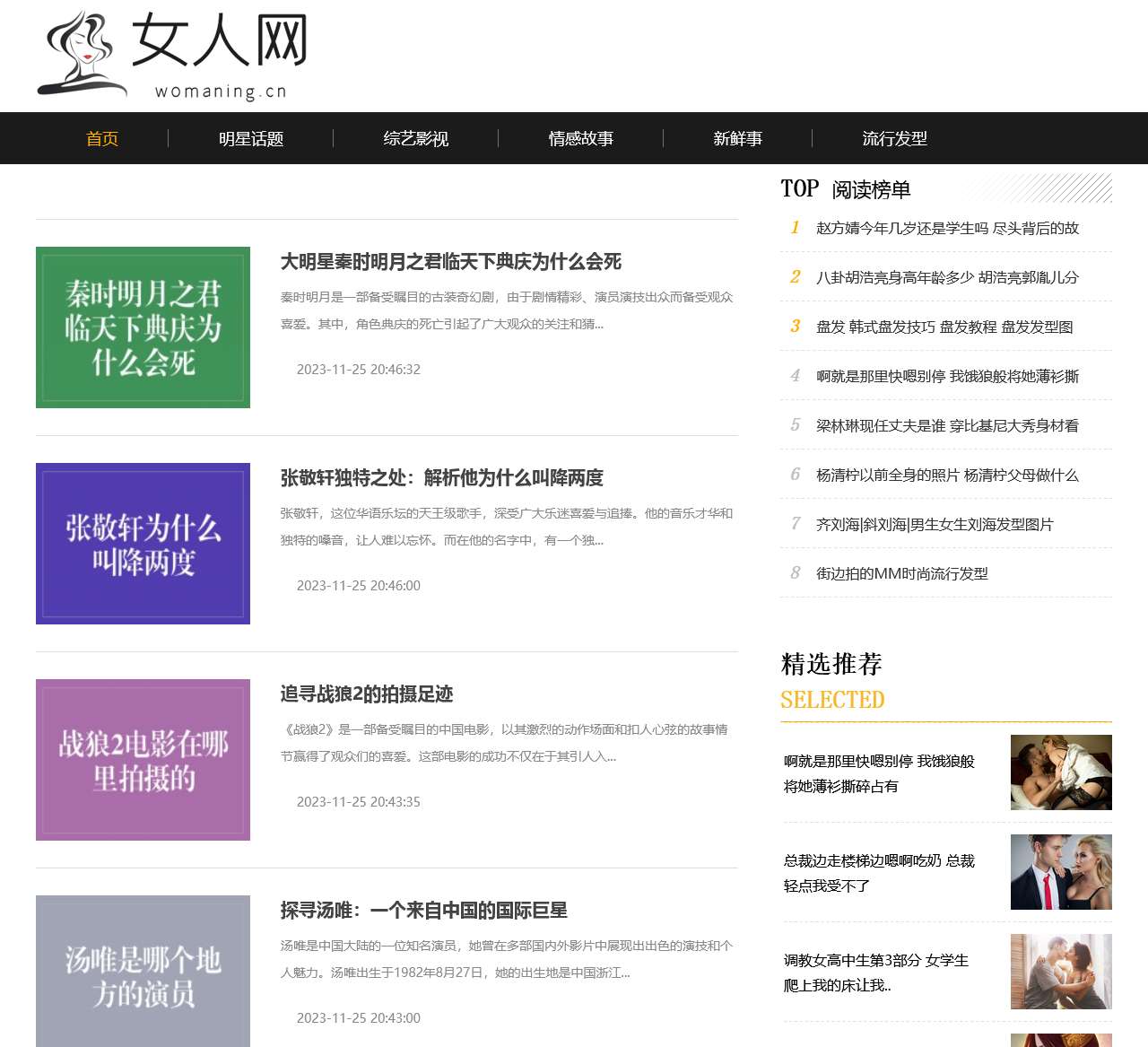1148x1047 pixels.
Task: Click the 精选推荐 heading
Action: click(x=831, y=664)
